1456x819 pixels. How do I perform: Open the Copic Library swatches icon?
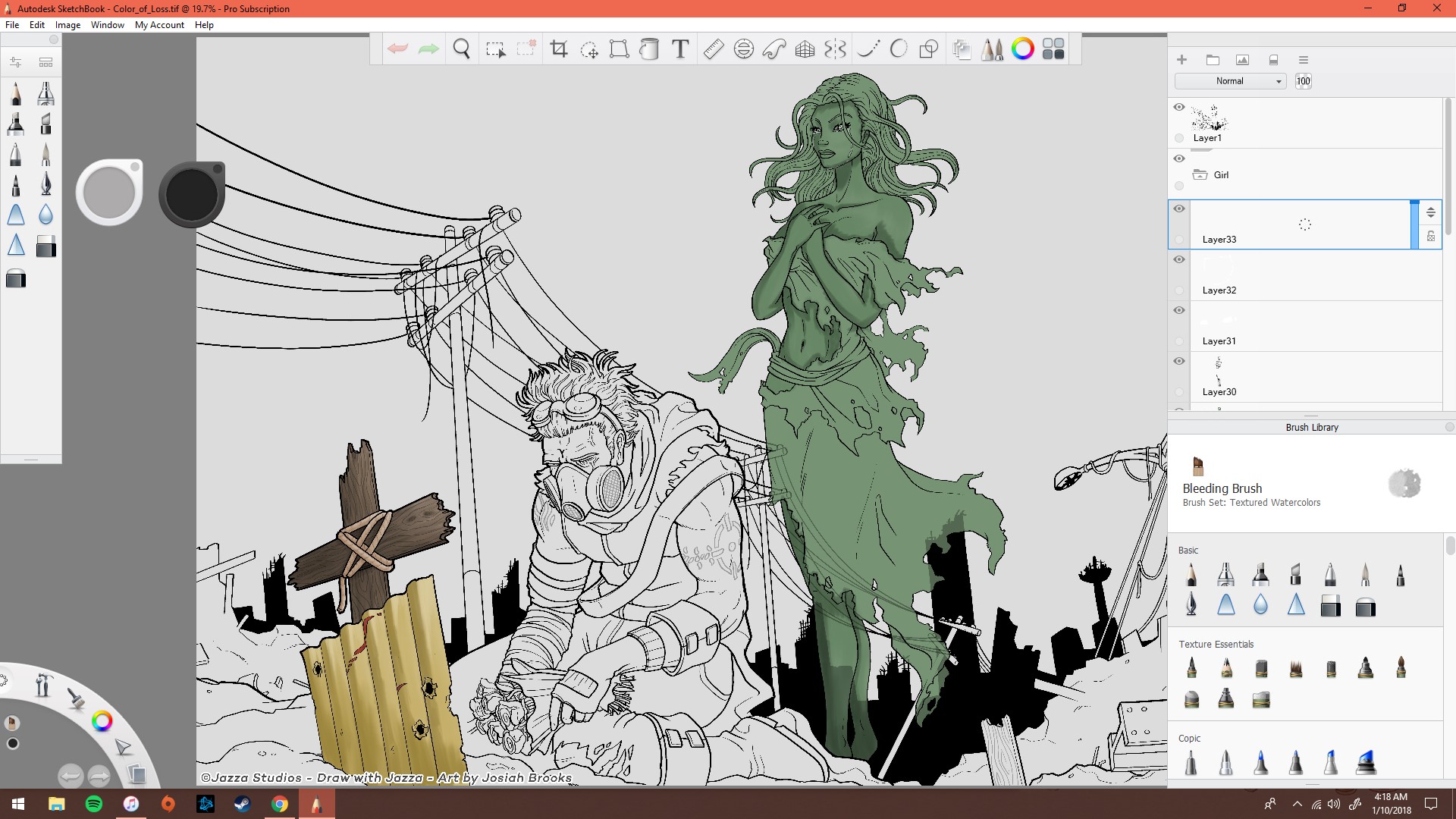(x=1053, y=49)
